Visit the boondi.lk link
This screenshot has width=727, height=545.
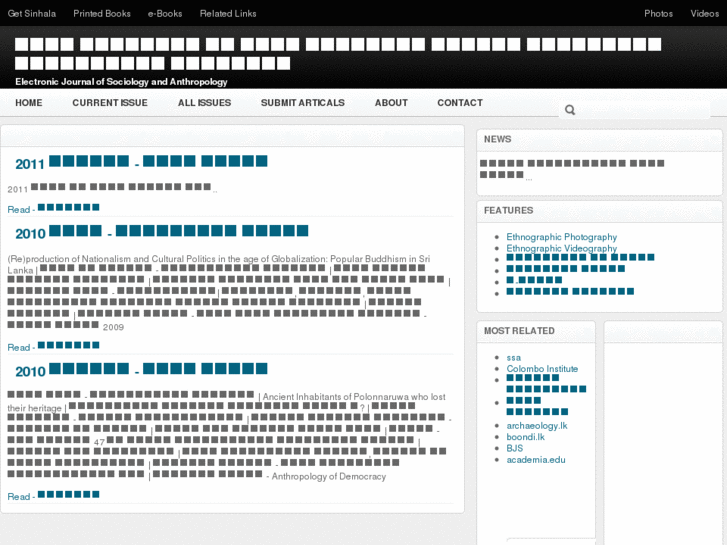tap(525, 436)
